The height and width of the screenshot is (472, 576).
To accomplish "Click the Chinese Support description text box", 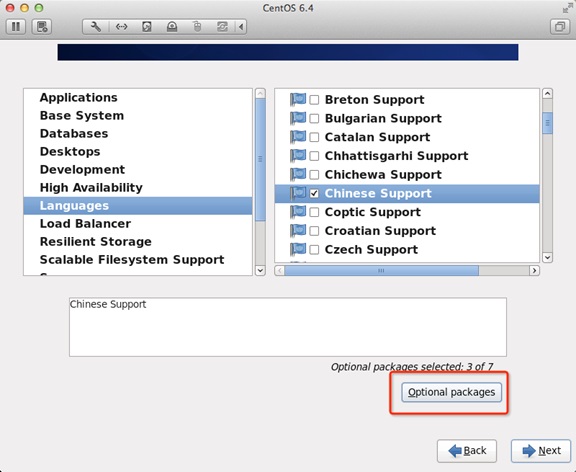I will [288, 327].
